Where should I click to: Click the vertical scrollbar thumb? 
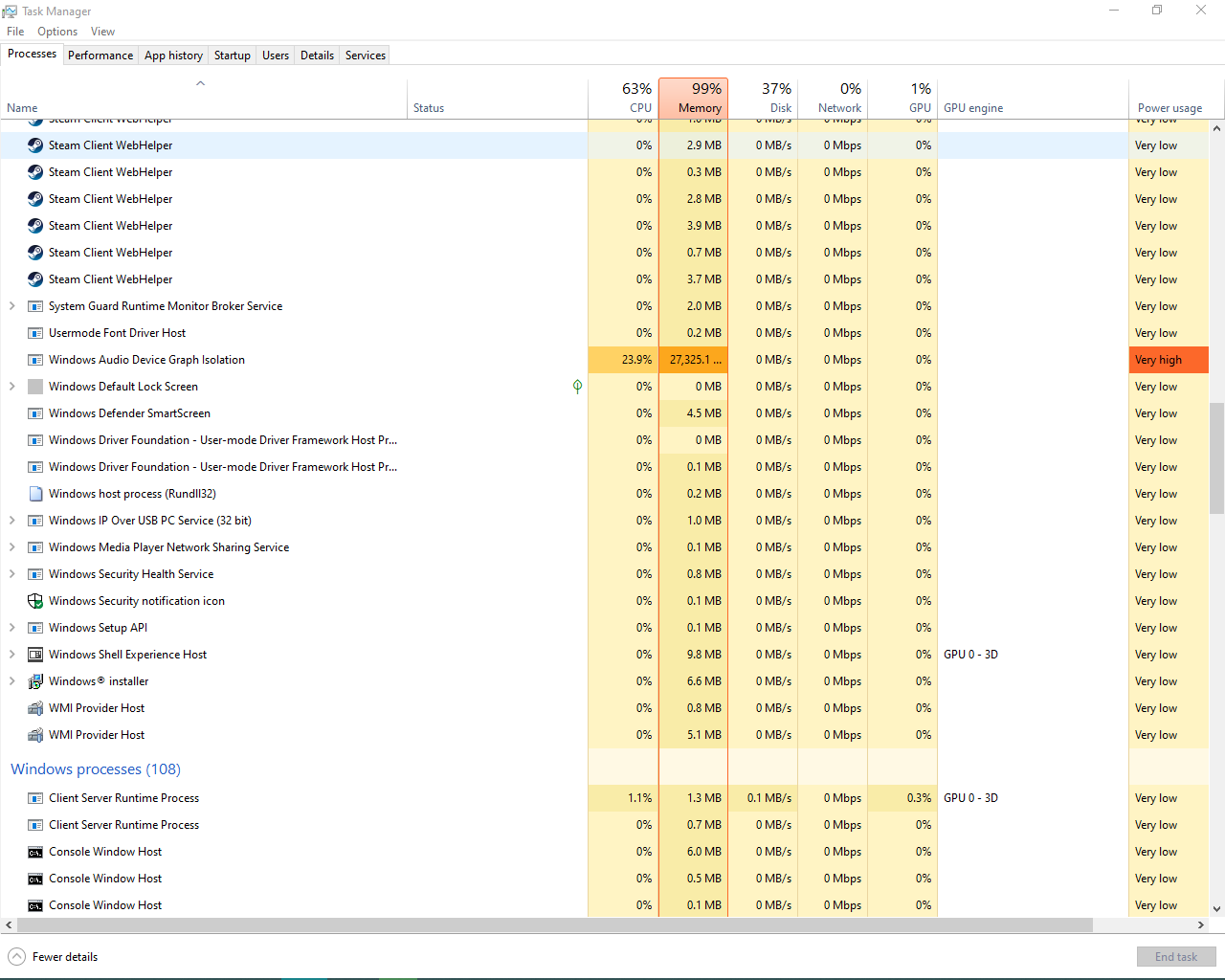pyautogui.click(x=1217, y=457)
